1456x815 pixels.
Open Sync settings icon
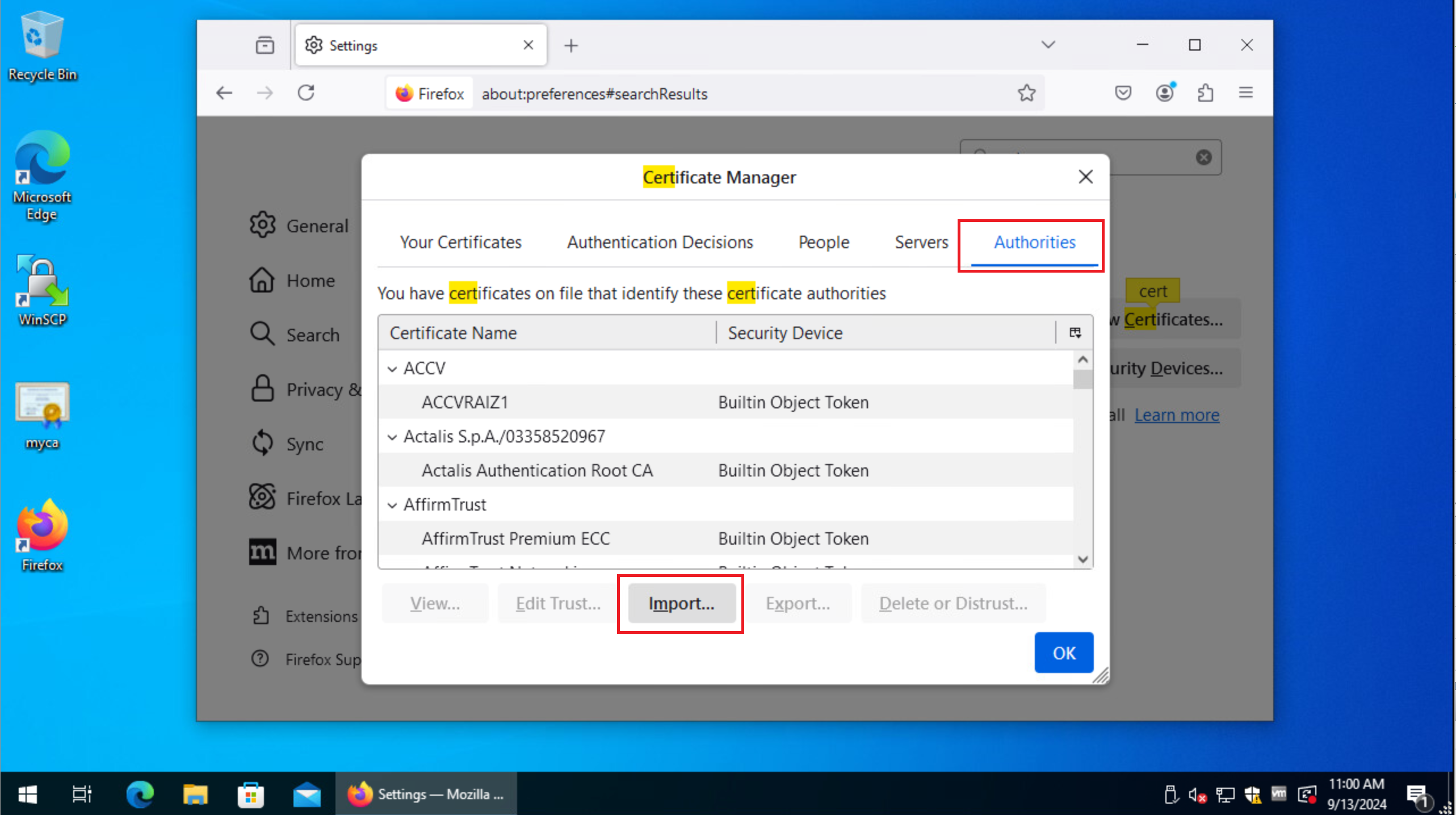click(x=262, y=443)
